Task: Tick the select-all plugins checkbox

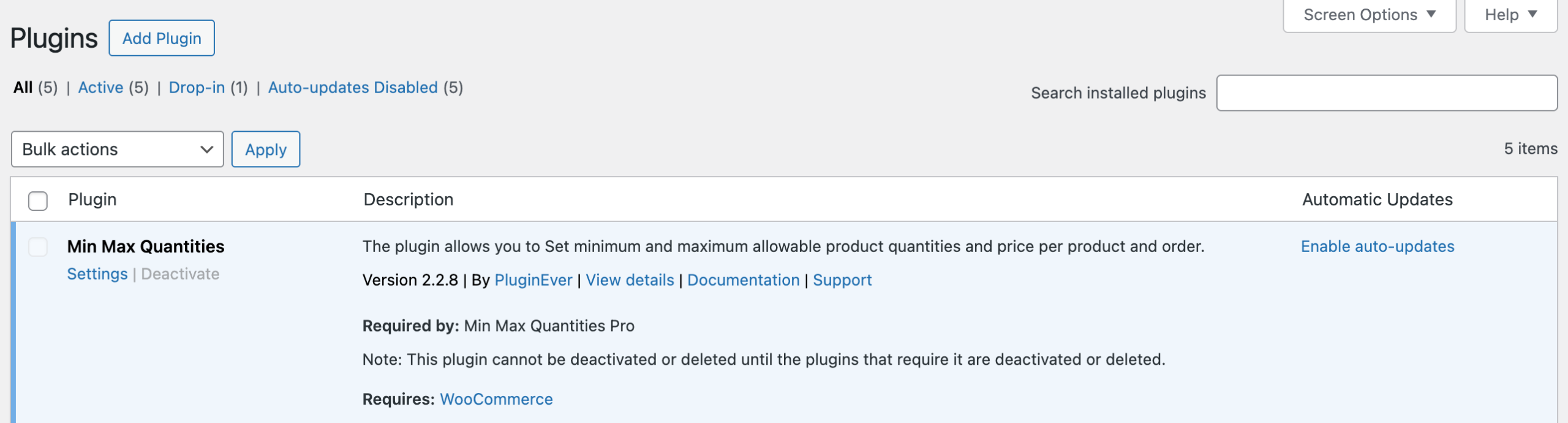Action: click(38, 200)
